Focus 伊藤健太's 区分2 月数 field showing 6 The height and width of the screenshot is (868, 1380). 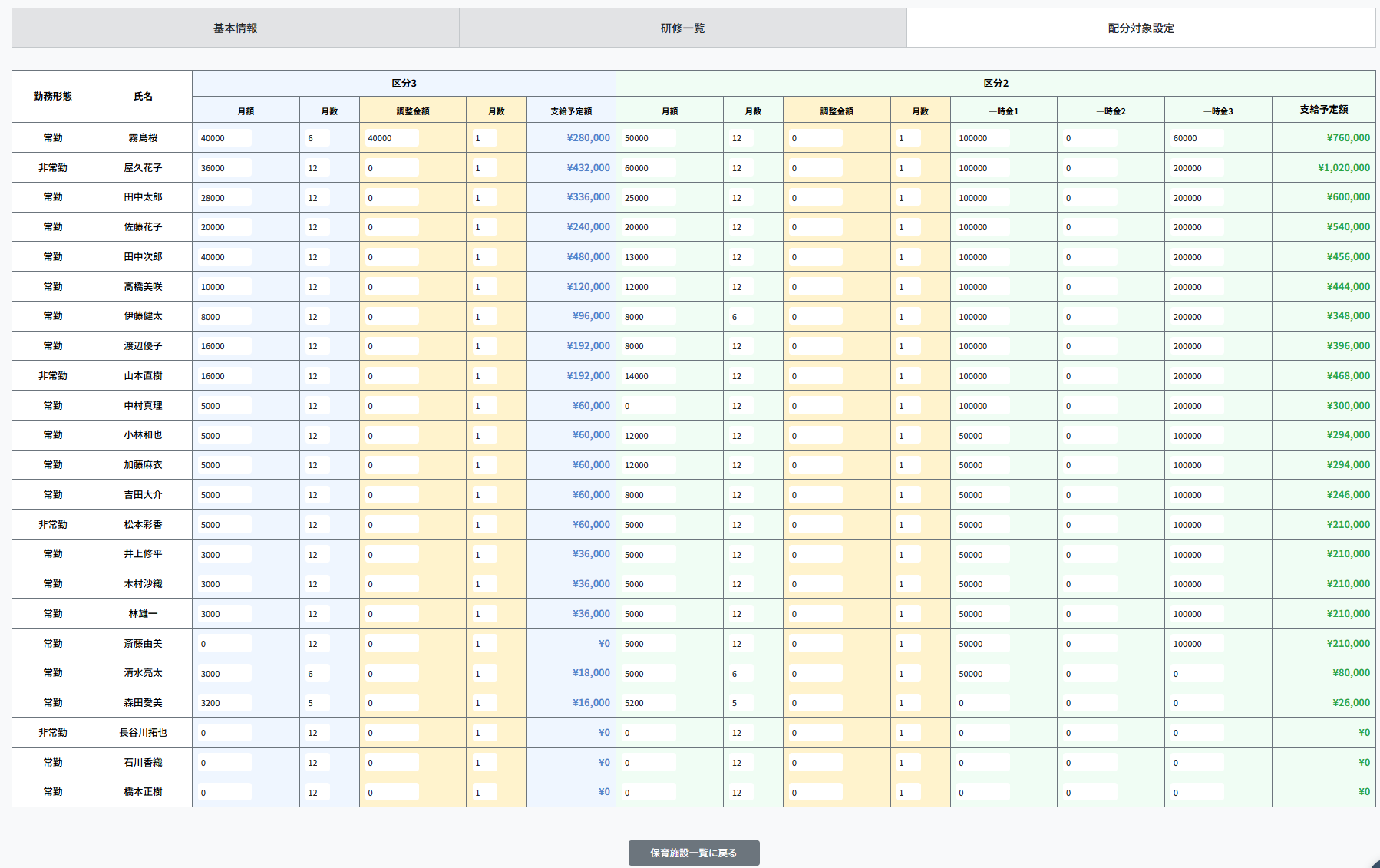coord(741,317)
